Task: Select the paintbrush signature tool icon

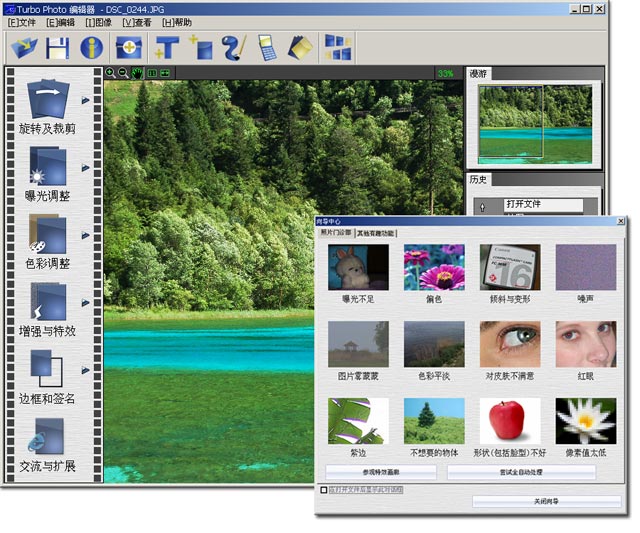Action: tap(234, 48)
